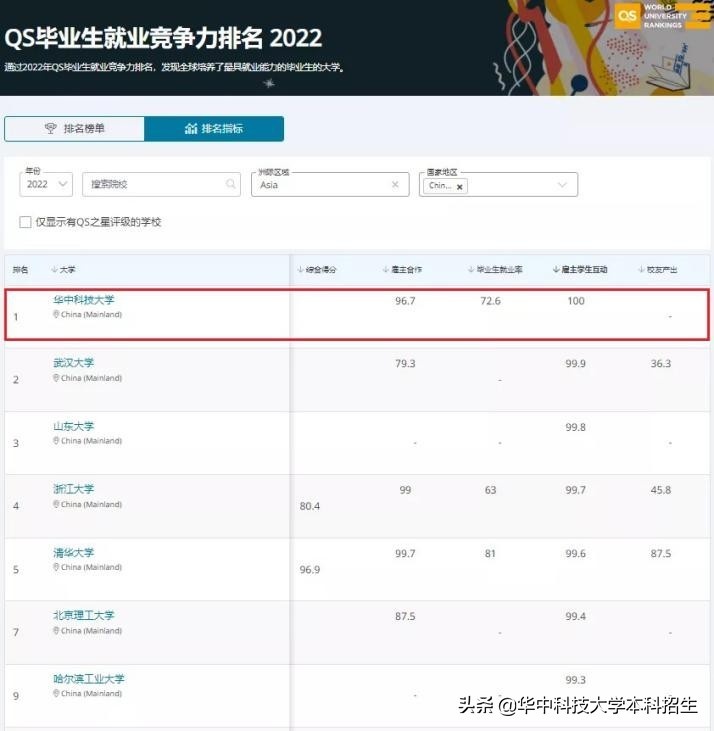Select 清华大学 overall score 96.9
Screen dimensions: 714x731
point(309,569)
